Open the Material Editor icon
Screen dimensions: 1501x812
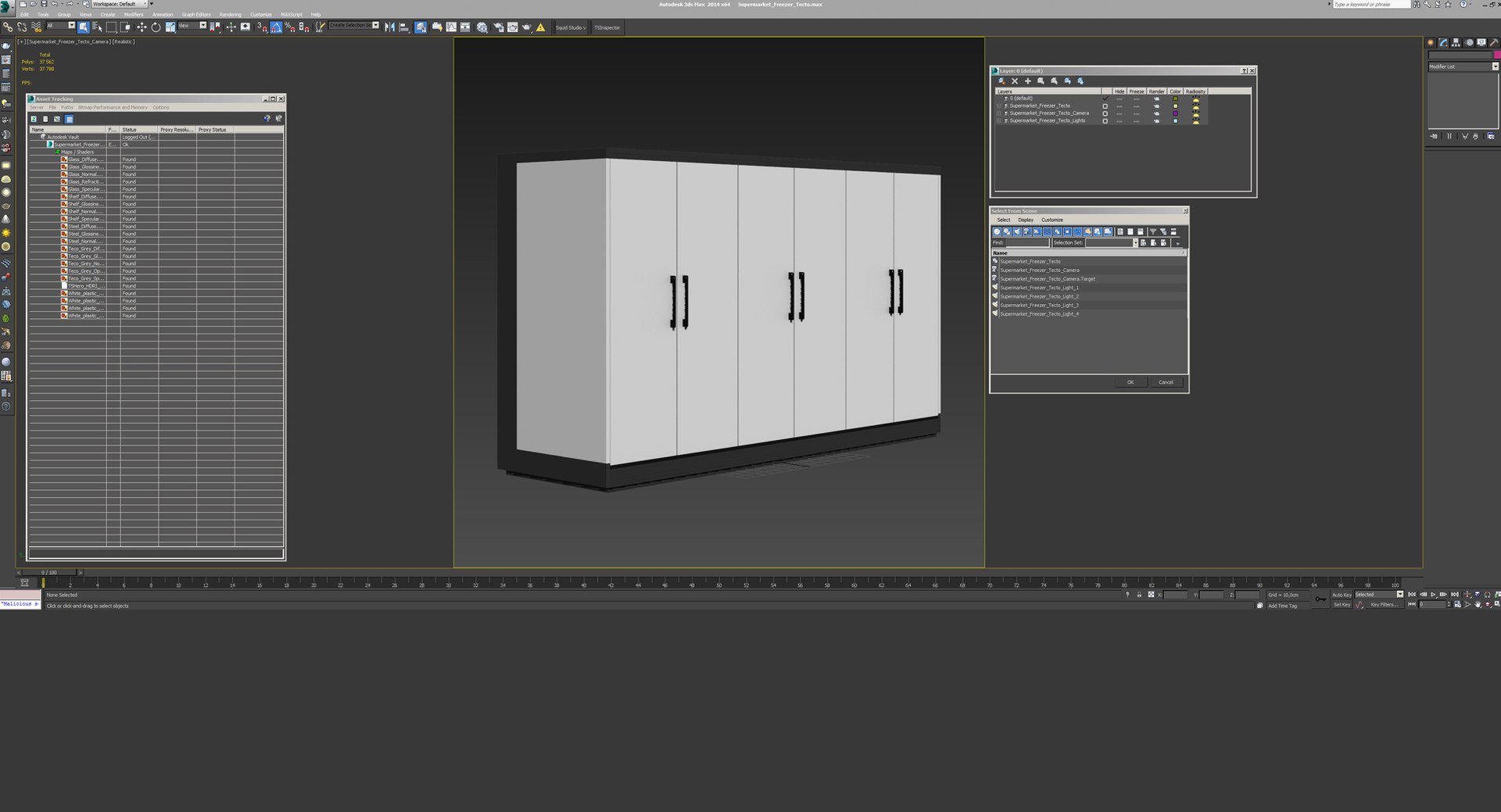tap(482, 27)
